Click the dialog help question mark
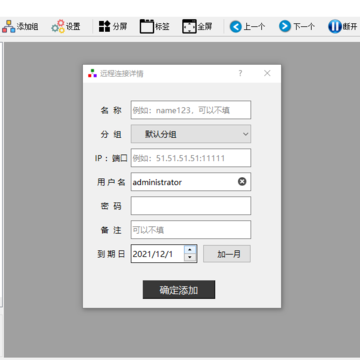This screenshot has width=360, height=360. click(240, 73)
